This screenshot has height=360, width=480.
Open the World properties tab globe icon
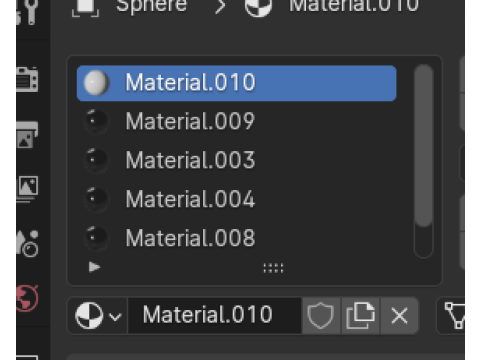coord(27,298)
